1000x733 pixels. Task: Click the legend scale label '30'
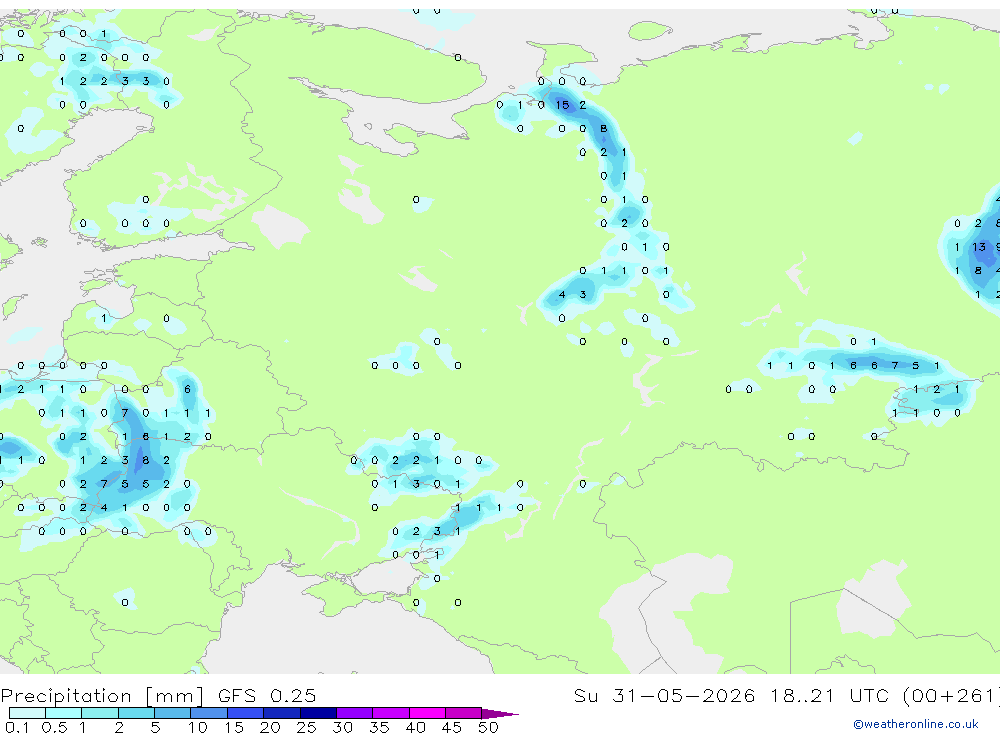[x=342, y=727]
